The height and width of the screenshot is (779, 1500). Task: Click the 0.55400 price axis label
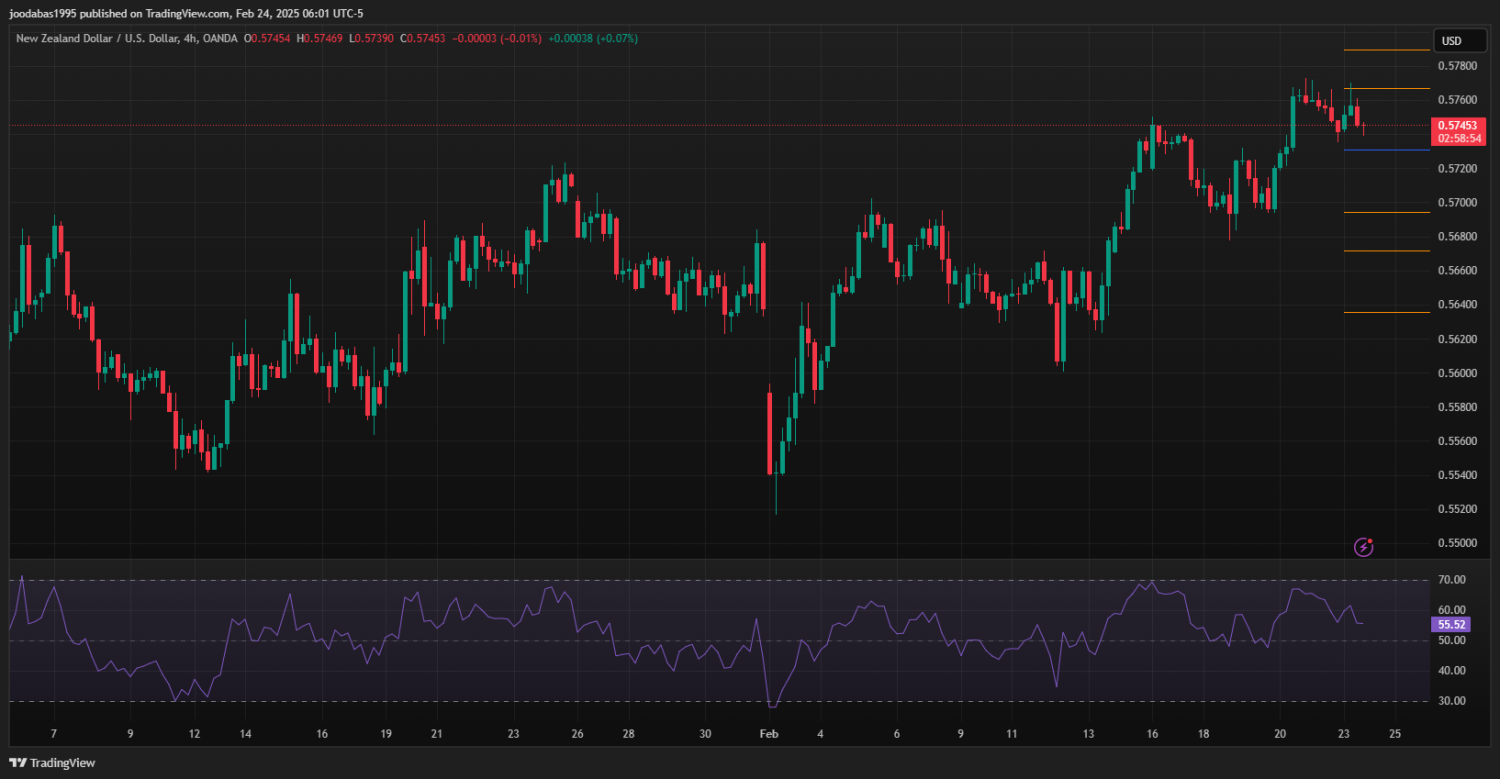click(x=1457, y=475)
